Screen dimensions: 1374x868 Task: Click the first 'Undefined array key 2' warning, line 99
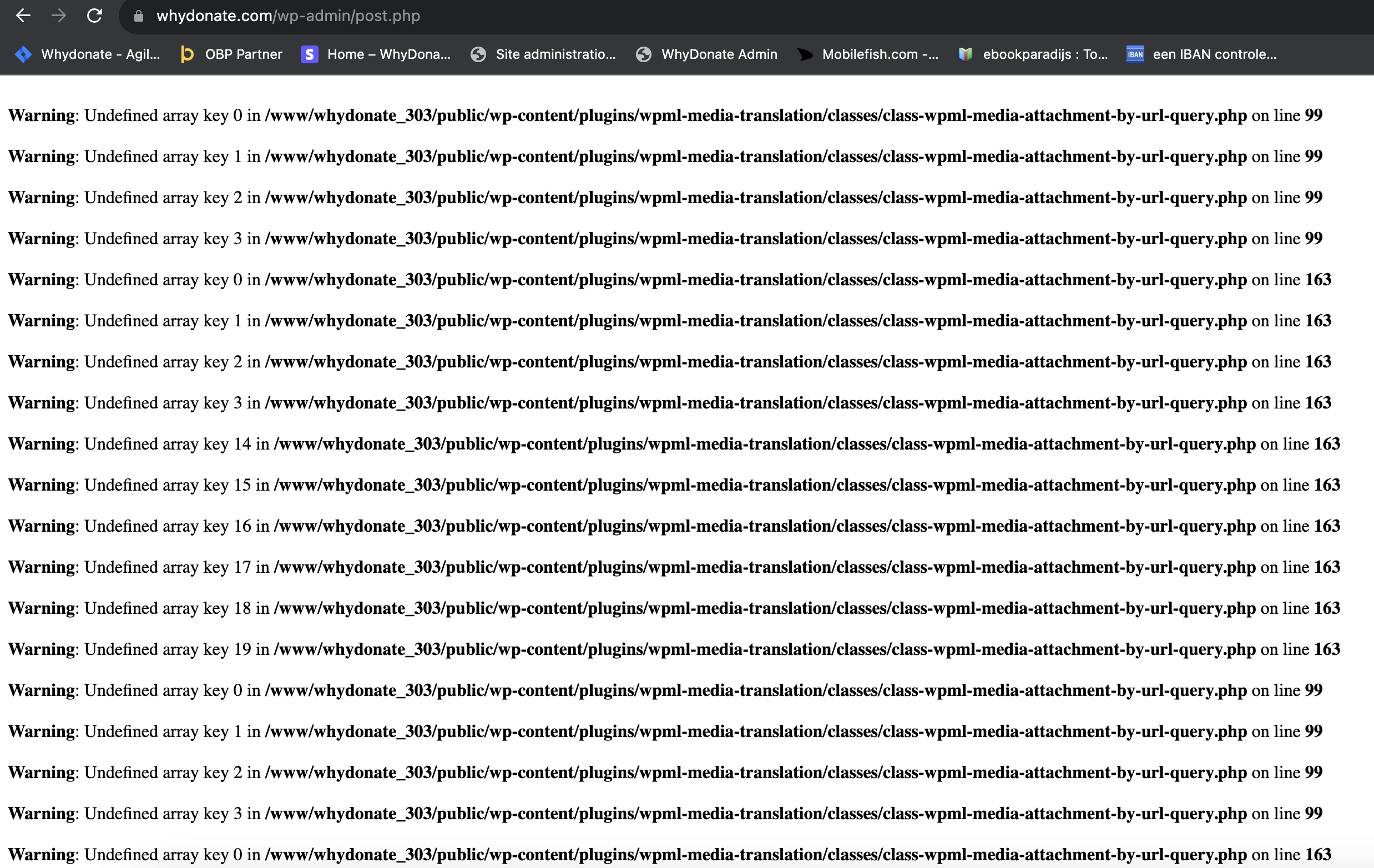pyautogui.click(x=665, y=198)
